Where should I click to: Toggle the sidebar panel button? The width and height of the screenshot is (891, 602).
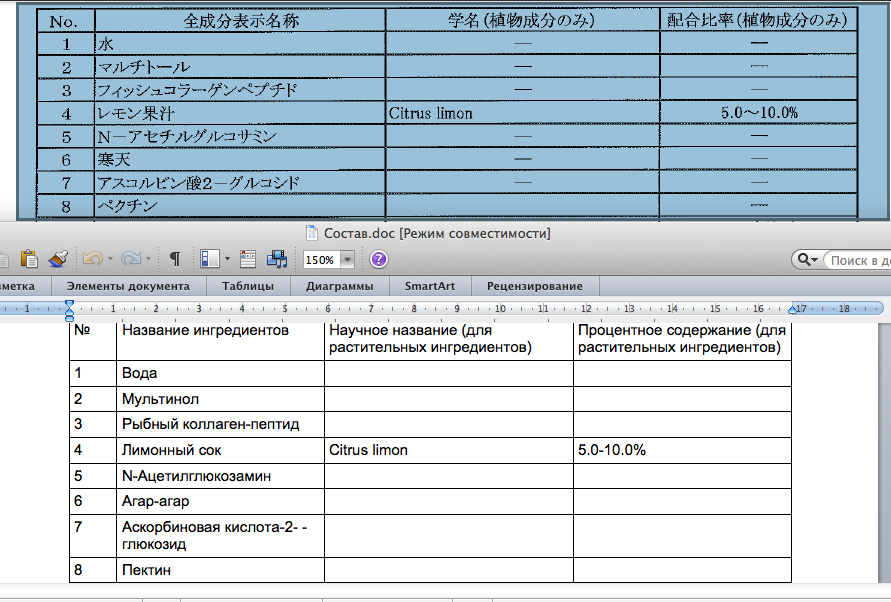209,259
